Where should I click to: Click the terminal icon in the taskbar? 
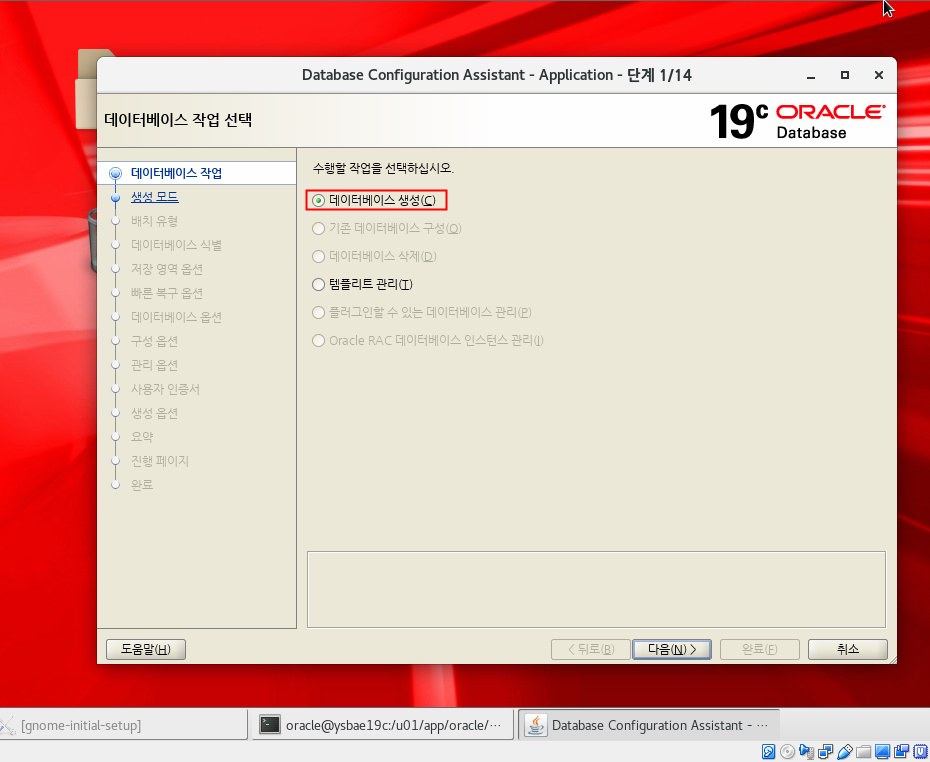coord(270,725)
